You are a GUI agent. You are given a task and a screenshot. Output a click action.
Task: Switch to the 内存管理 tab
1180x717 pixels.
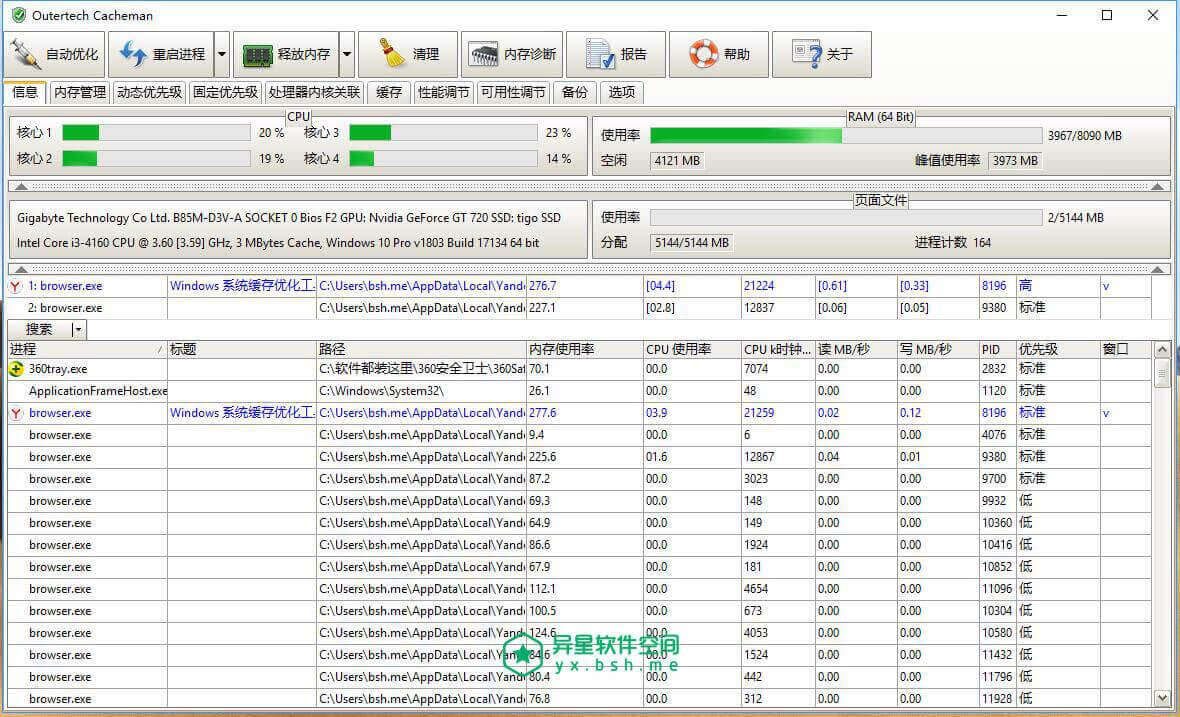click(80, 93)
